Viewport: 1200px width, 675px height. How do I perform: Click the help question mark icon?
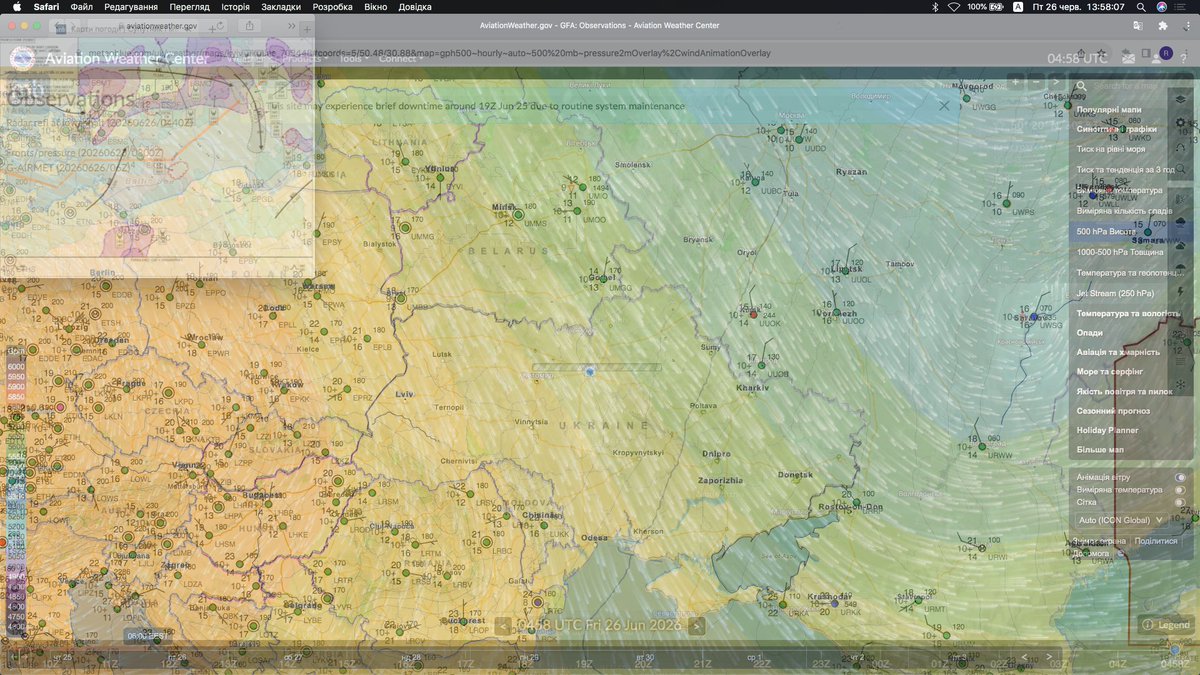pos(1184,59)
